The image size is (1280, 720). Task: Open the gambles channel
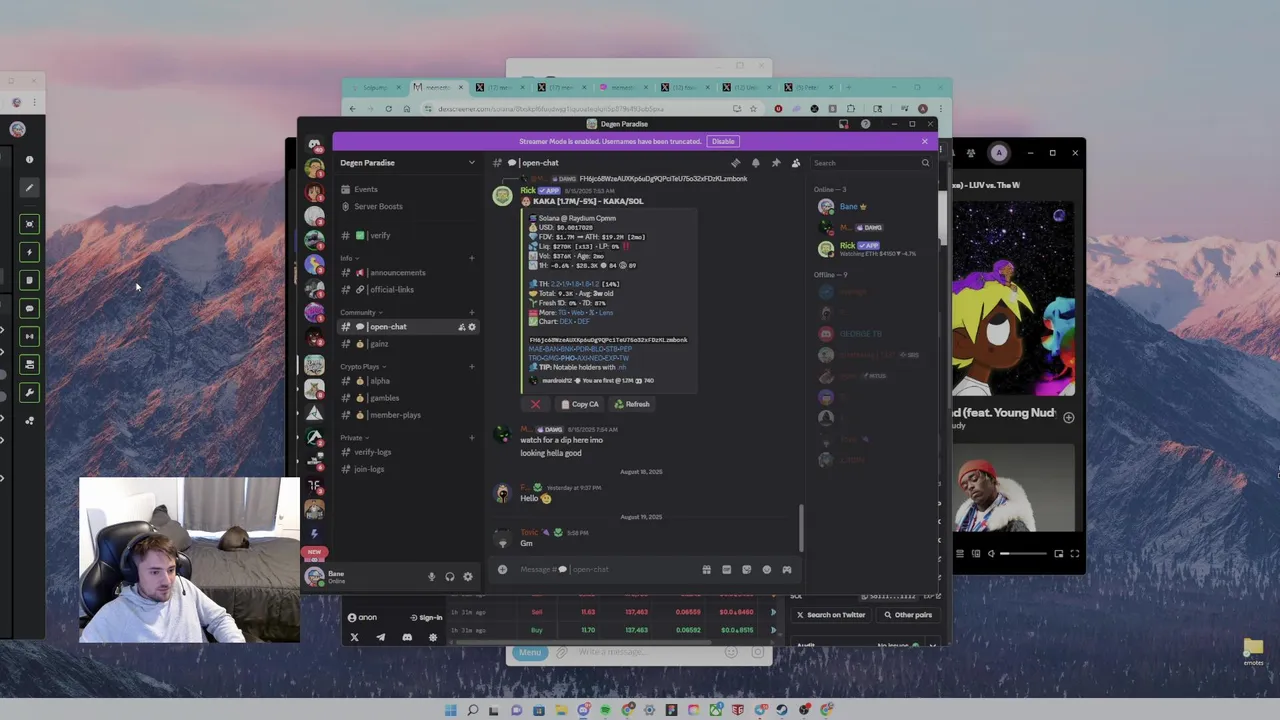tap(407, 398)
